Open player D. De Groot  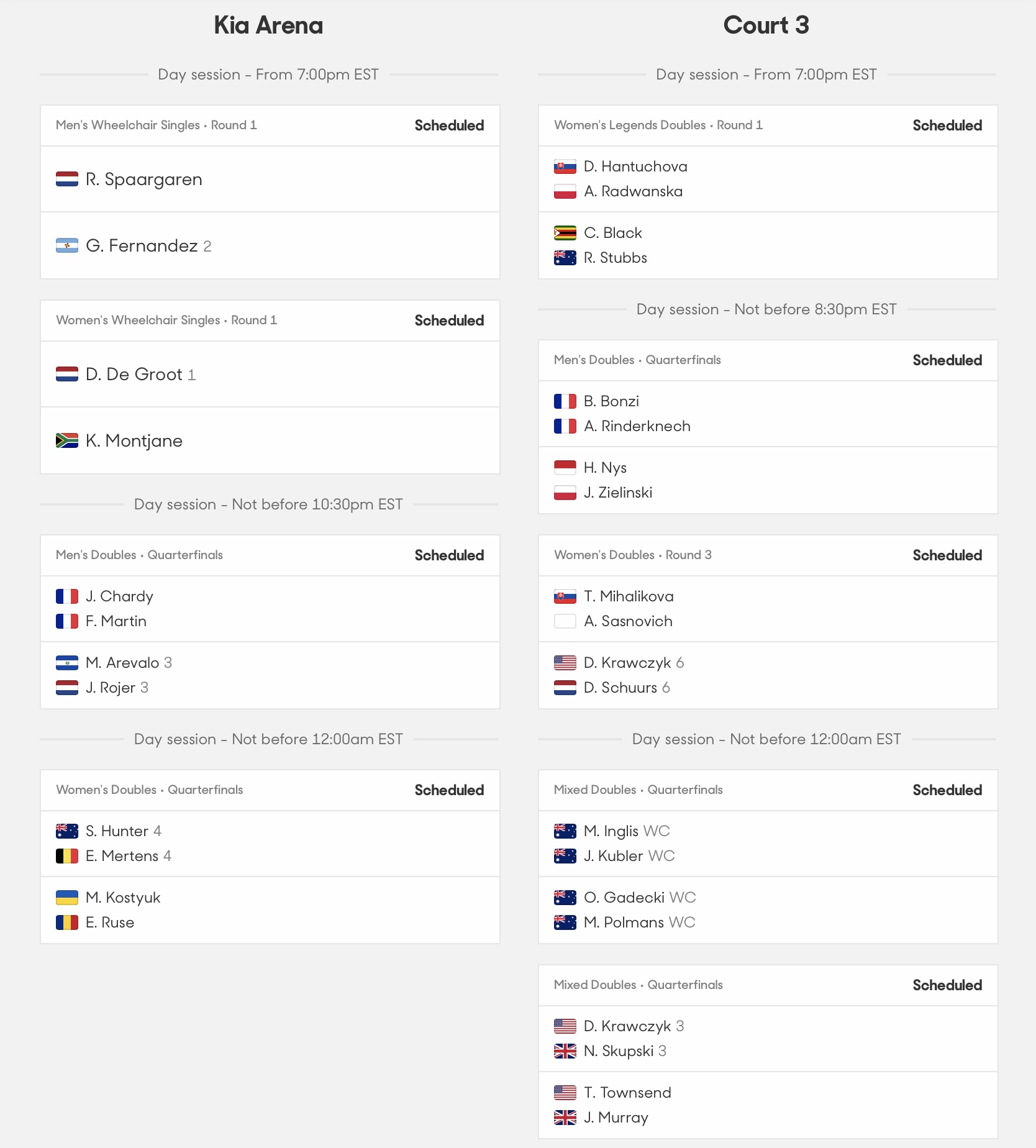tap(134, 374)
